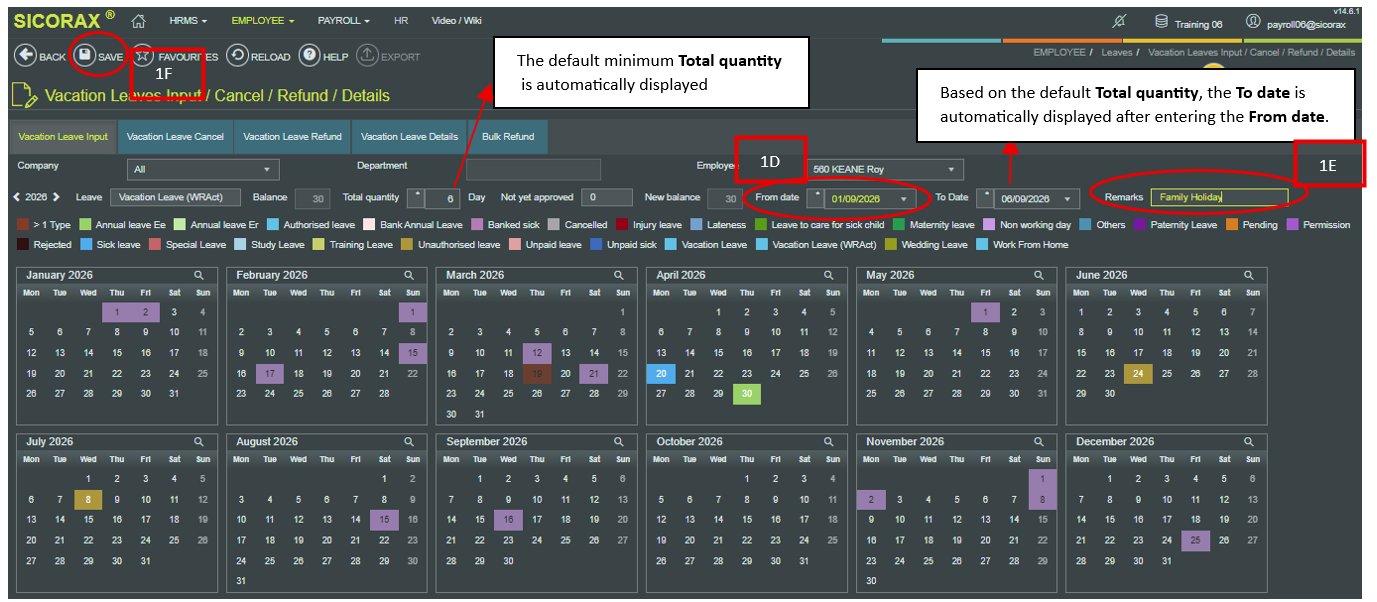Screen dimensions: 1377x602
Task: Click the Unauthorised leave legend swatch
Action: (405, 244)
